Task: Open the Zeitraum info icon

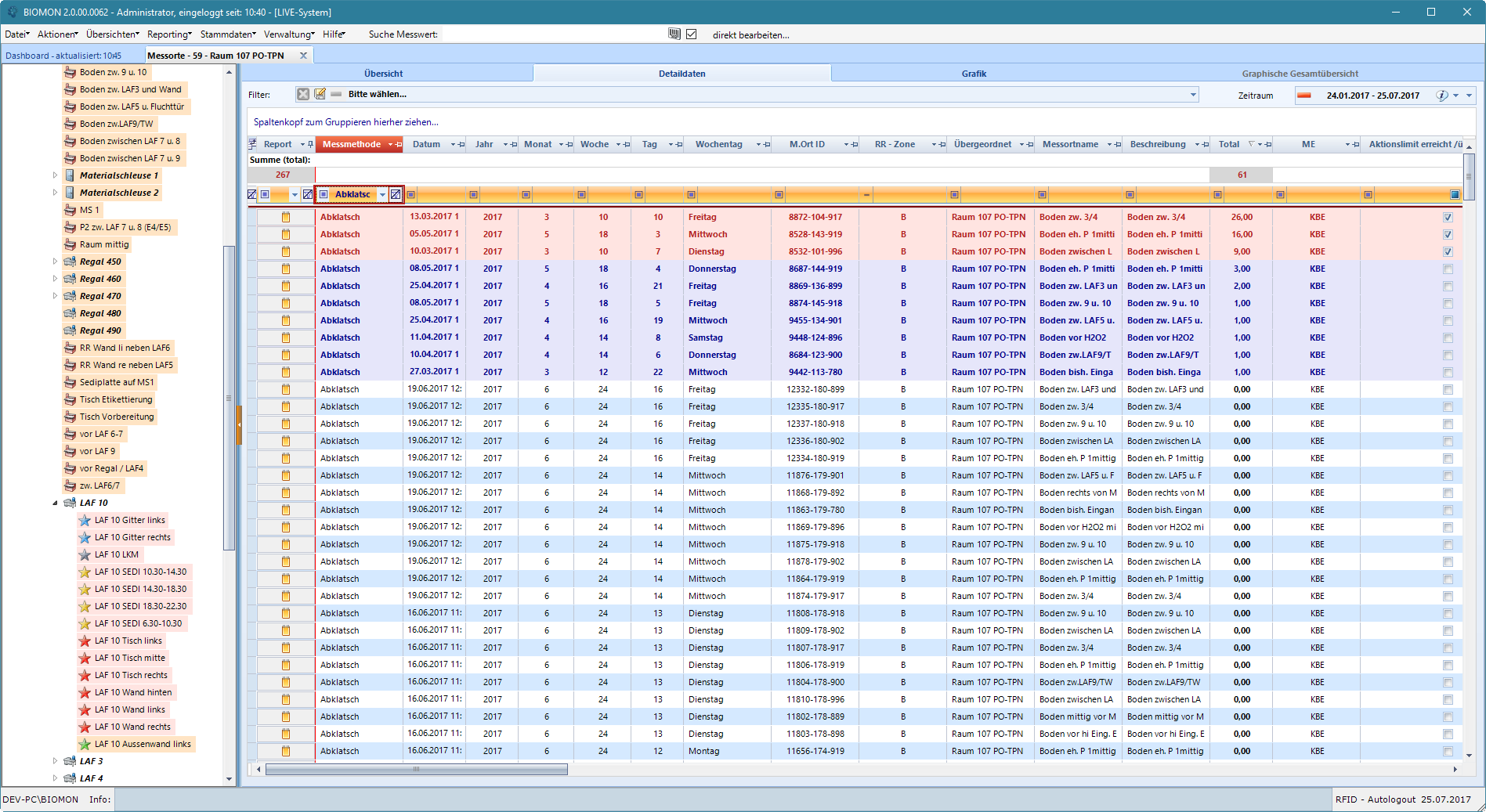Action: click(1441, 96)
